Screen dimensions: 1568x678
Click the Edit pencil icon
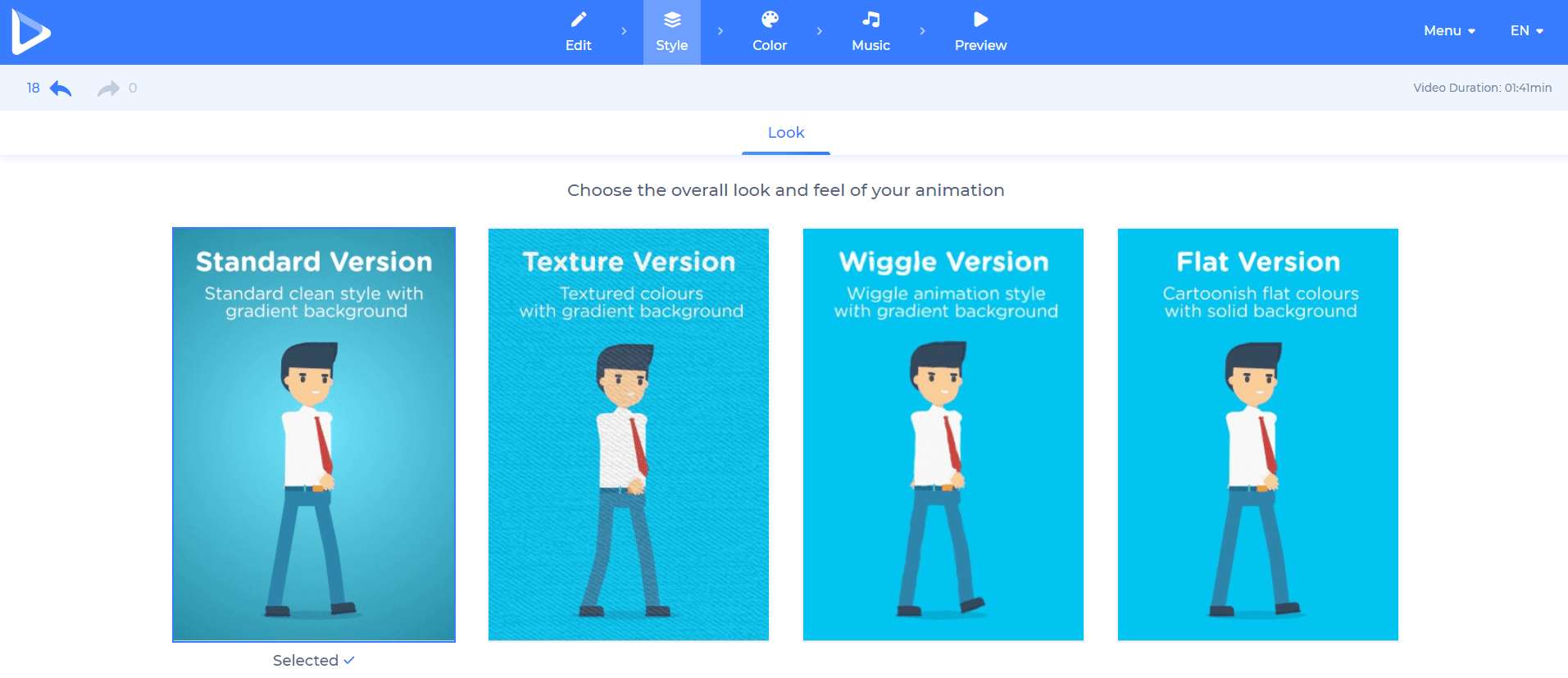click(578, 20)
